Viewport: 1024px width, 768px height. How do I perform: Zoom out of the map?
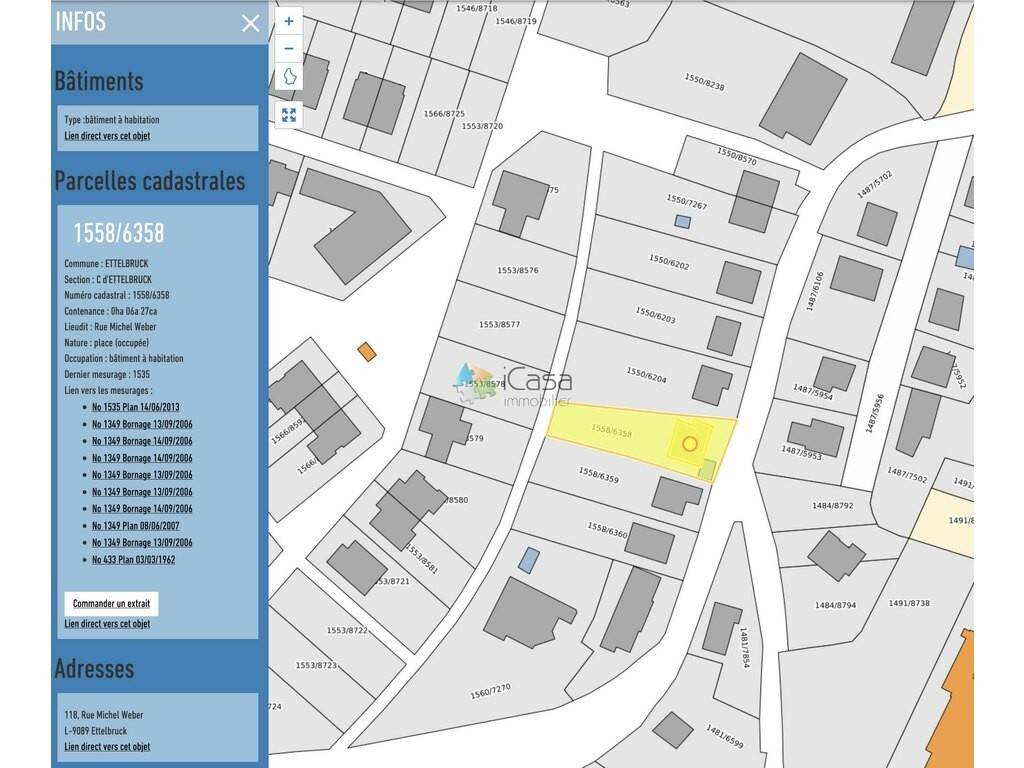289,48
